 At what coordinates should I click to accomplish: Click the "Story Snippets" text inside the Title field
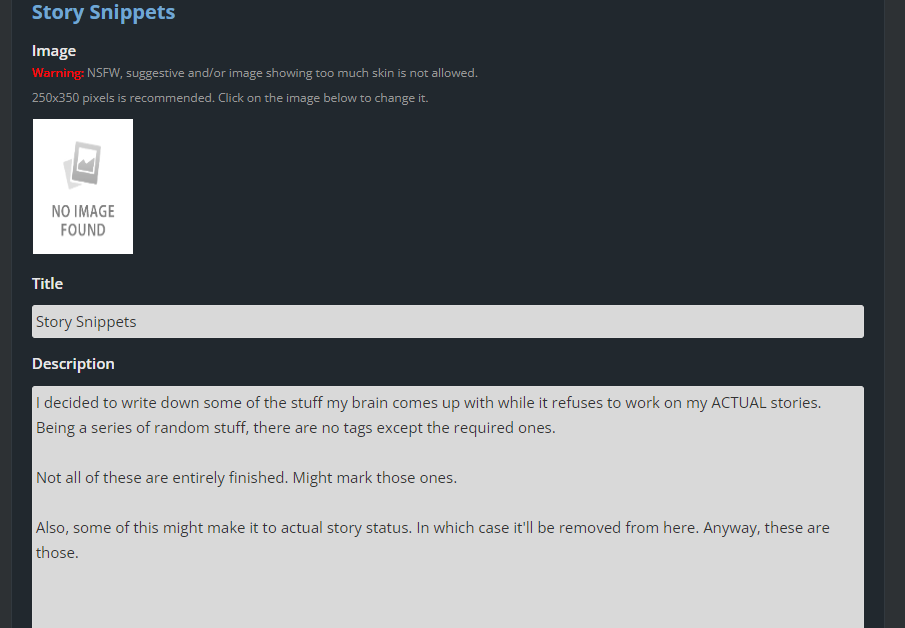pos(86,322)
